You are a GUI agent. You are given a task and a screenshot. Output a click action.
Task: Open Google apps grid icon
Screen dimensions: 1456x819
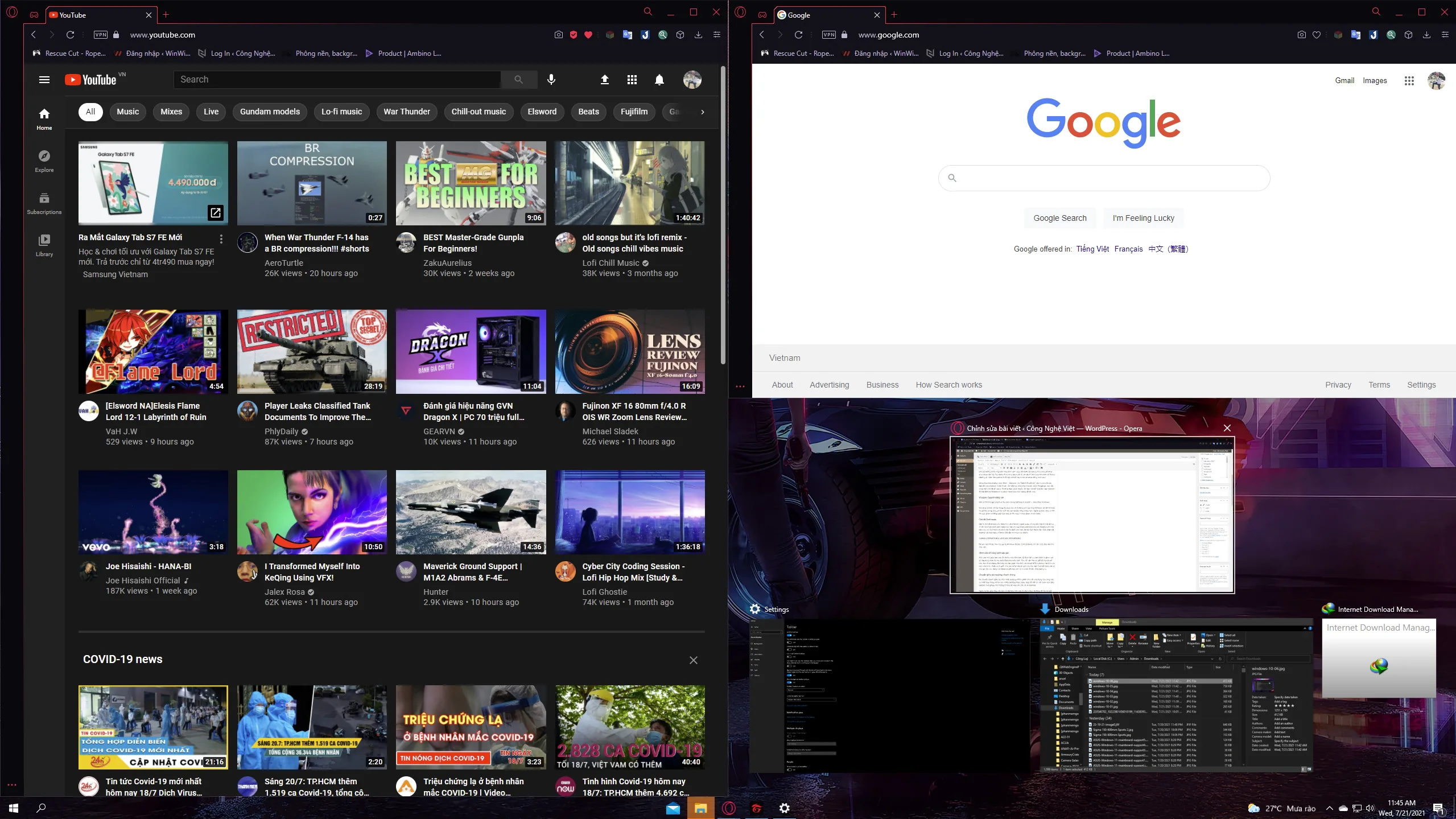[x=1409, y=81]
